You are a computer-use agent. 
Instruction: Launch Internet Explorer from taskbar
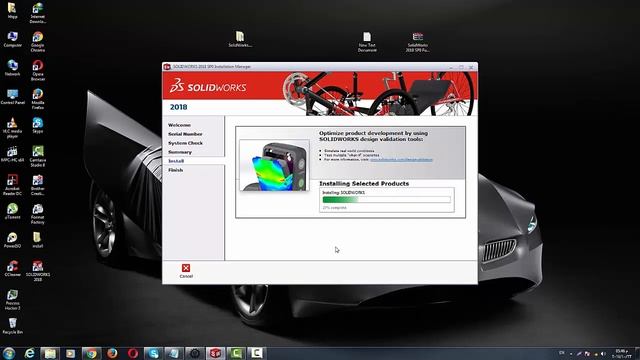click(29, 353)
